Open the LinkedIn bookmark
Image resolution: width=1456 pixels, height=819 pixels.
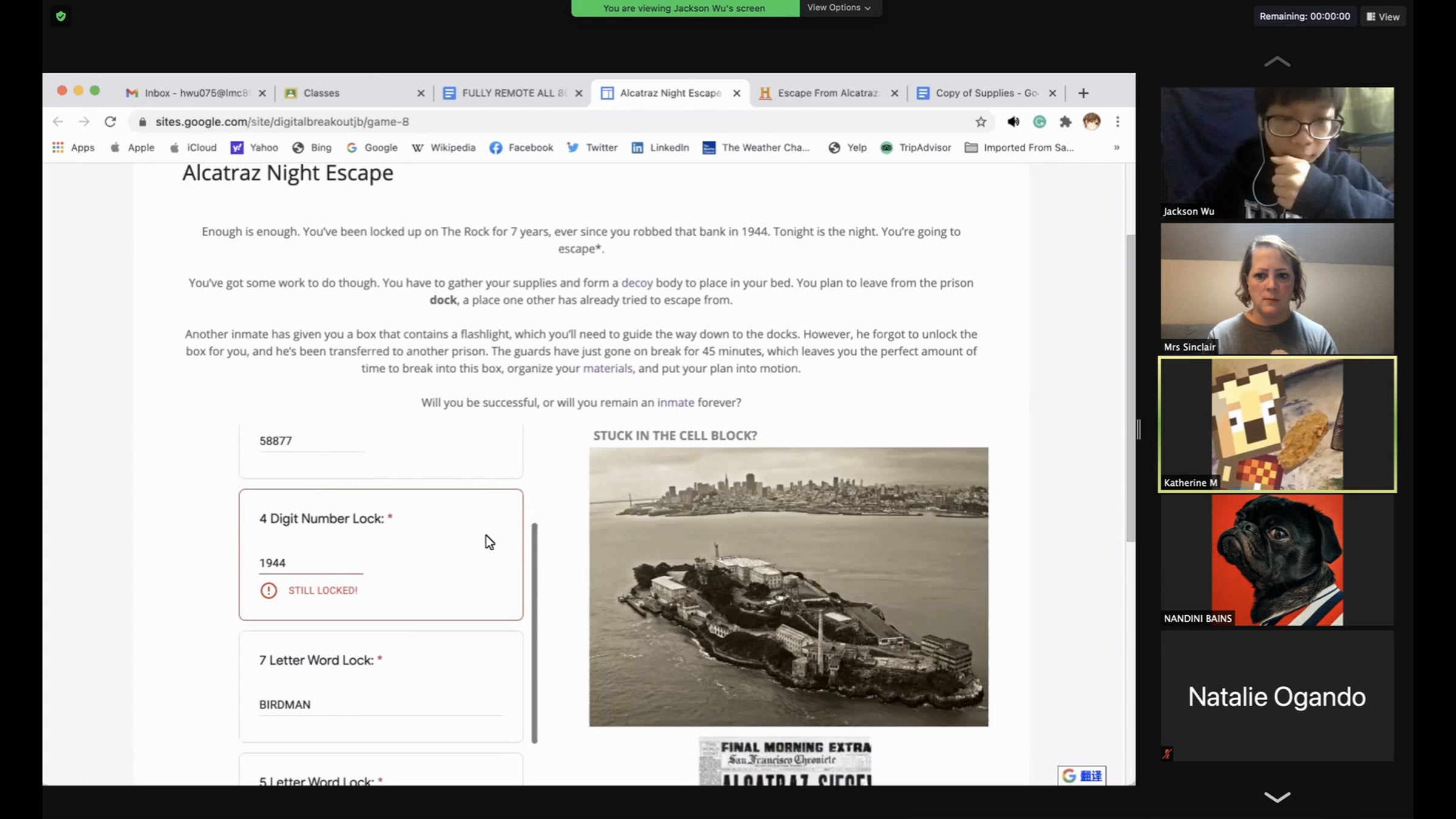pos(660,147)
